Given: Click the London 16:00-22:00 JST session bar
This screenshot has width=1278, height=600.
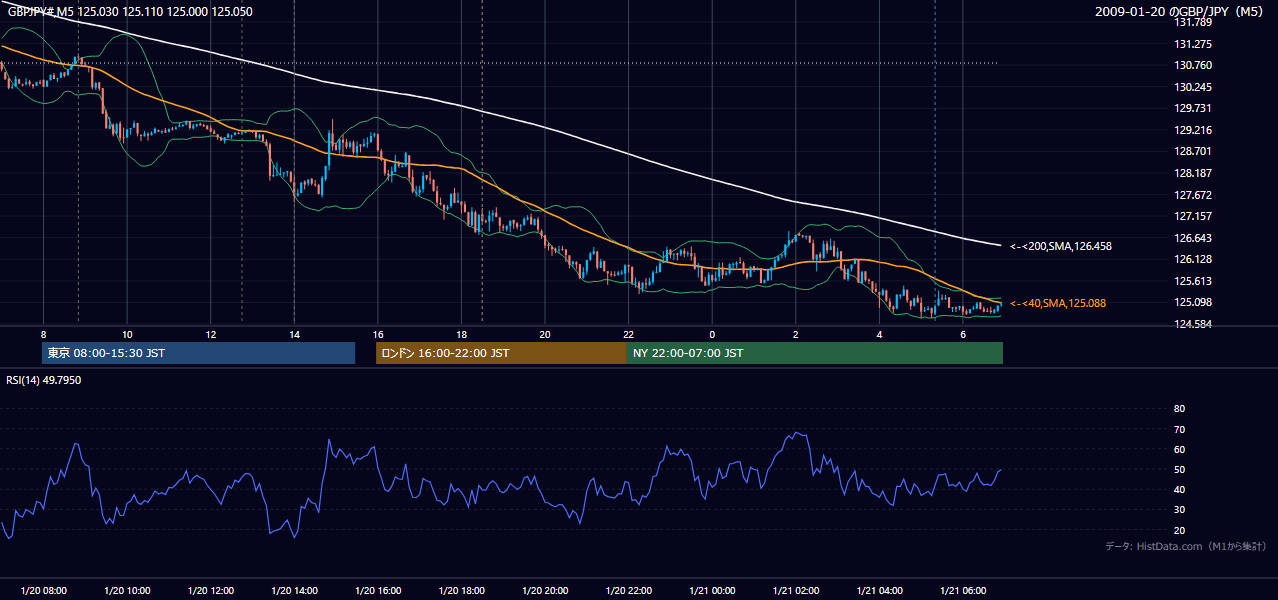Looking at the screenshot, I should tap(501, 353).
